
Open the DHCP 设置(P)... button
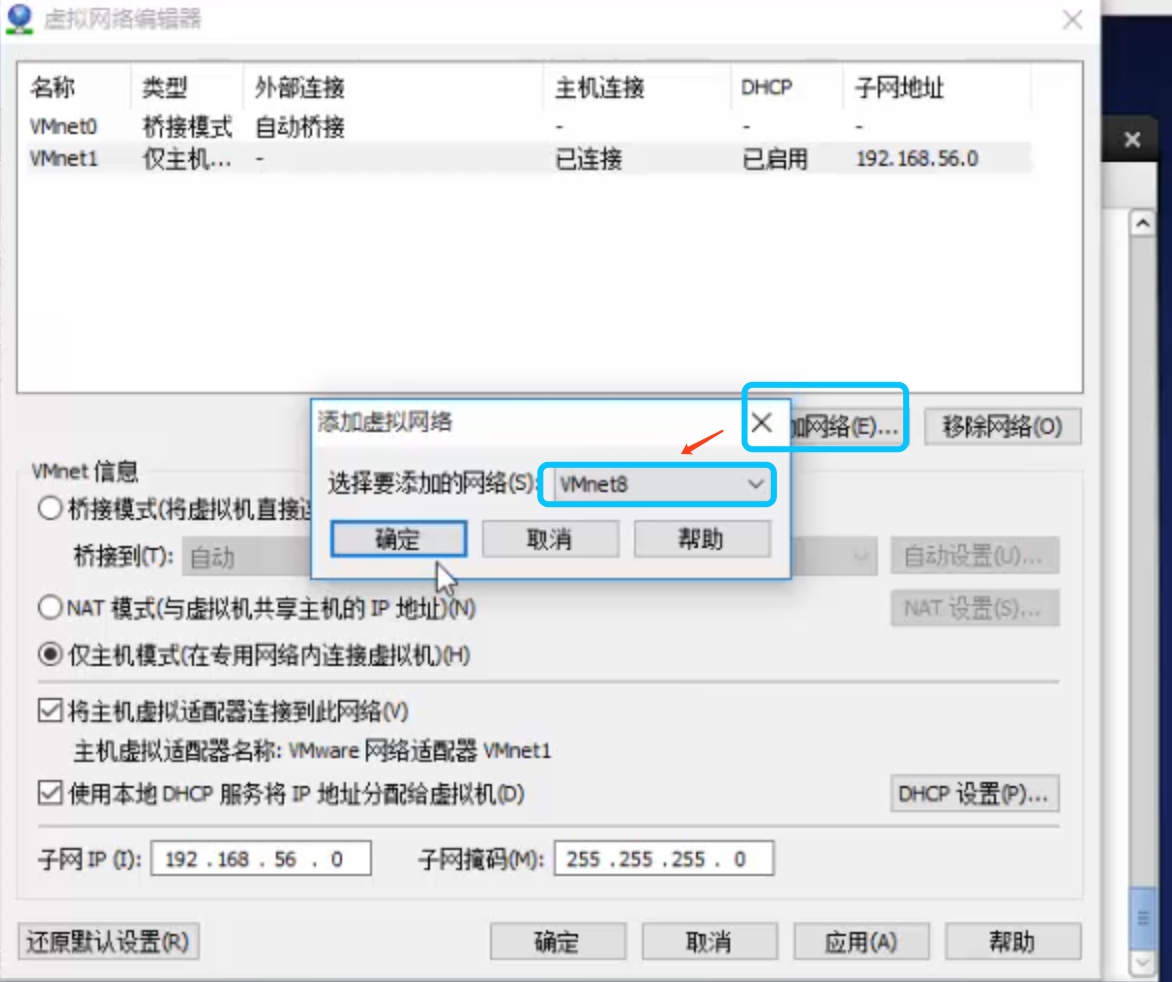tap(975, 793)
